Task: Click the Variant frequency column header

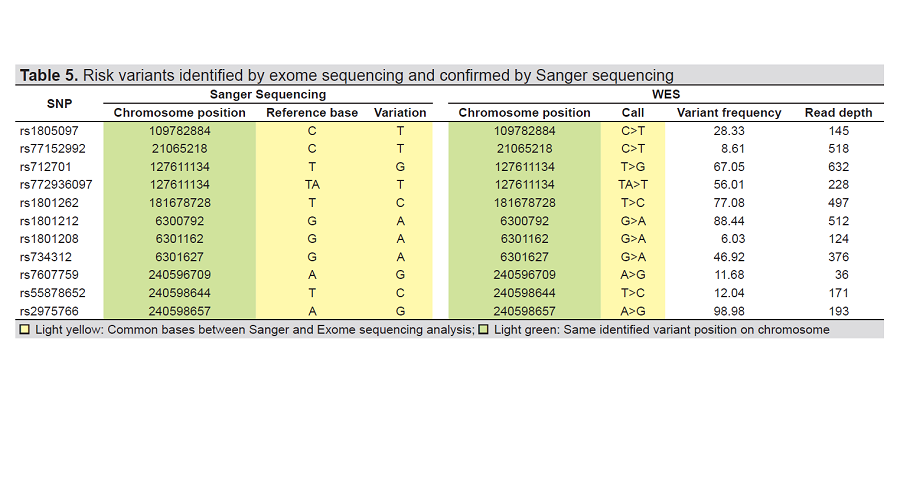Action: [729, 113]
